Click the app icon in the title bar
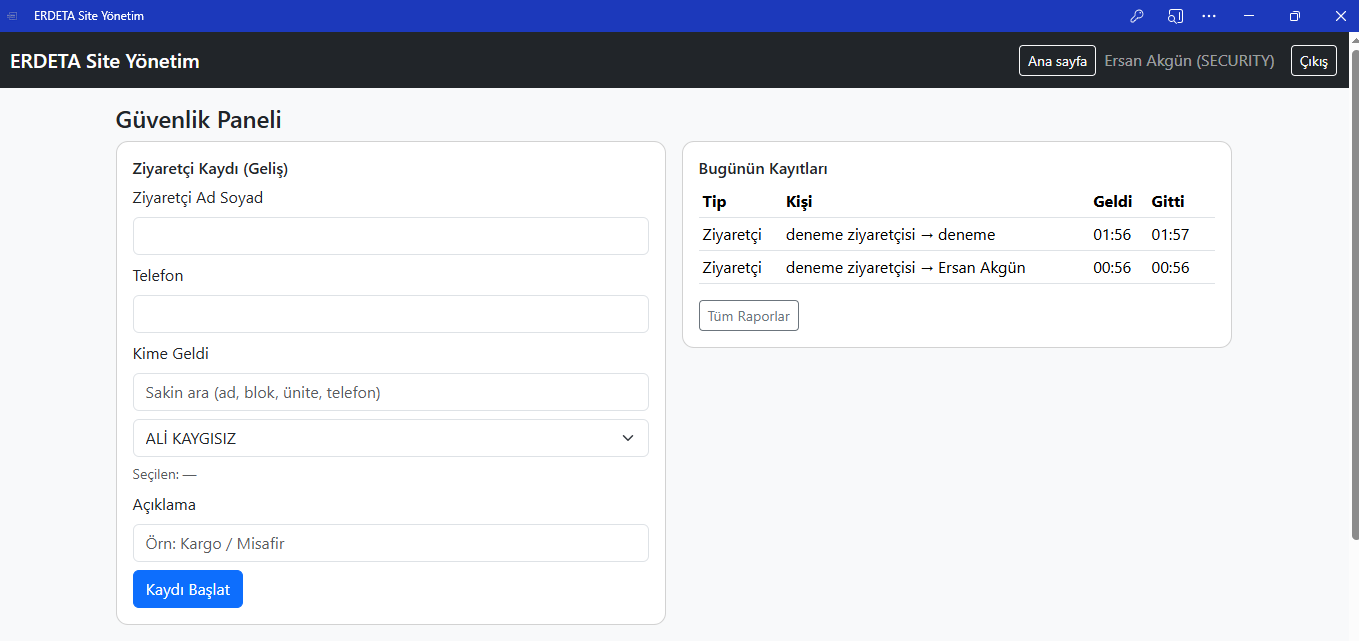This screenshot has height=641, width=1359. [13, 16]
